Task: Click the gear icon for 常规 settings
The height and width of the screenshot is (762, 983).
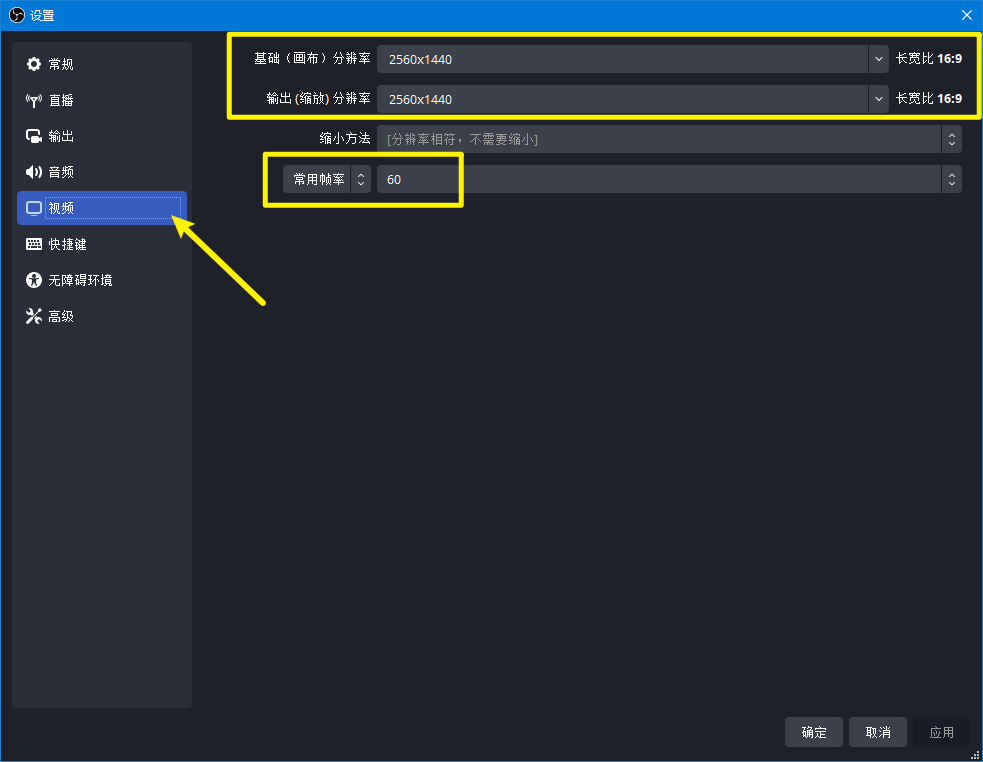Action: click(x=34, y=64)
